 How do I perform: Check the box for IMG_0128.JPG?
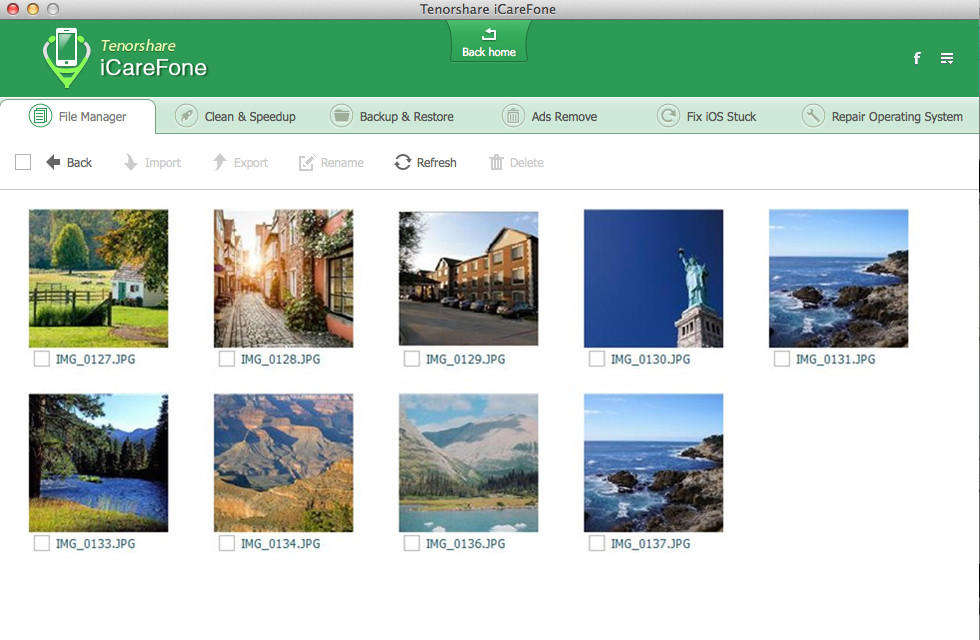pyautogui.click(x=227, y=359)
